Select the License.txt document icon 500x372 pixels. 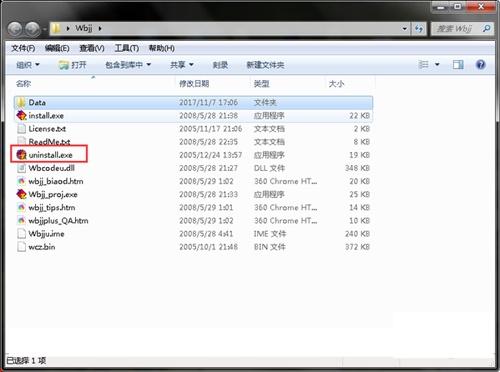coord(21,129)
